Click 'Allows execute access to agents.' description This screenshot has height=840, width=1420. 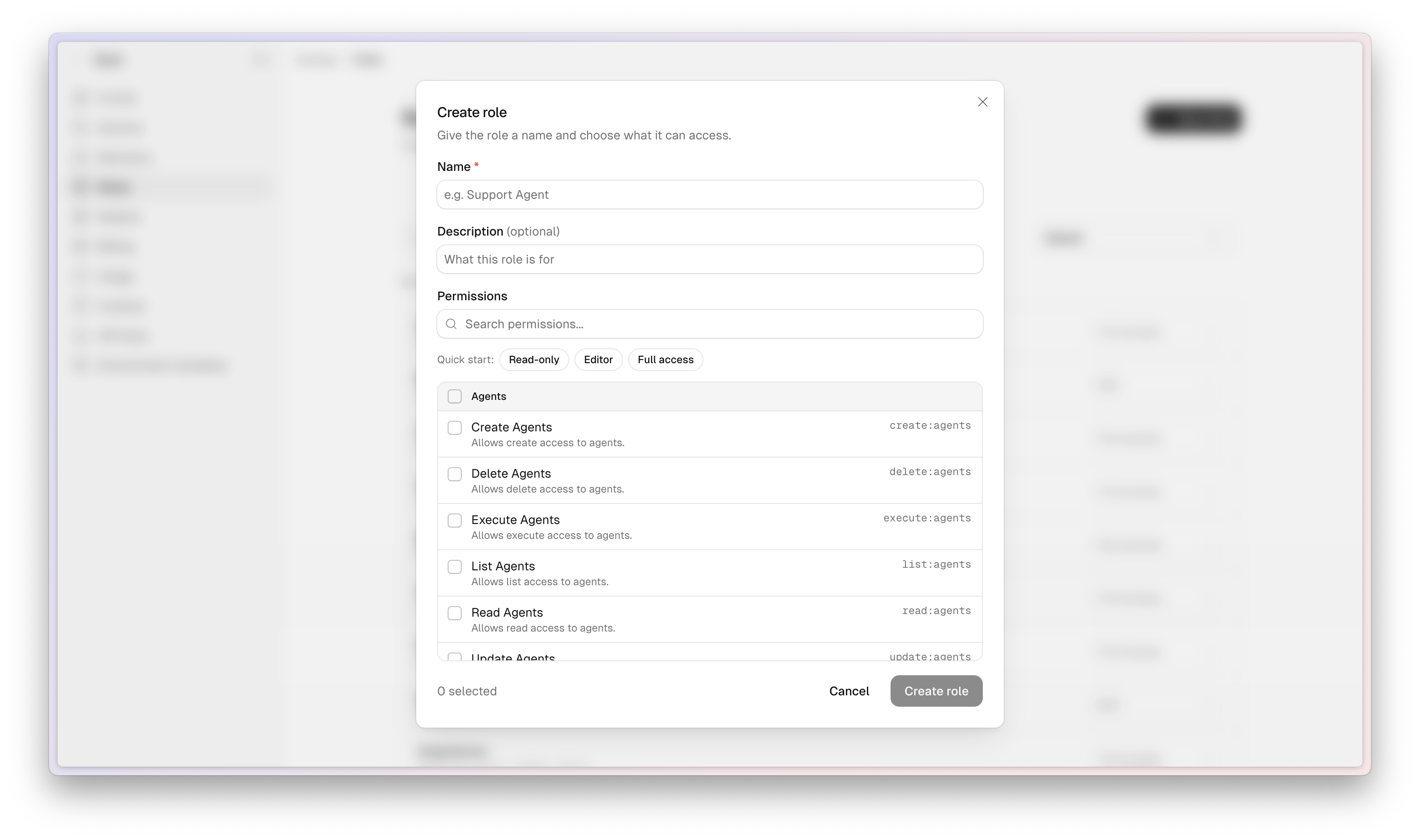pyautogui.click(x=551, y=535)
